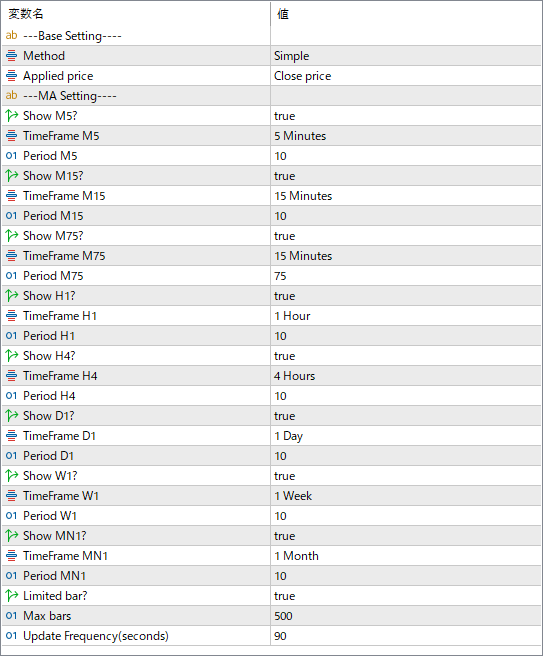
Task: Select the Period M75 parameter row label
Action: click(x=53, y=276)
